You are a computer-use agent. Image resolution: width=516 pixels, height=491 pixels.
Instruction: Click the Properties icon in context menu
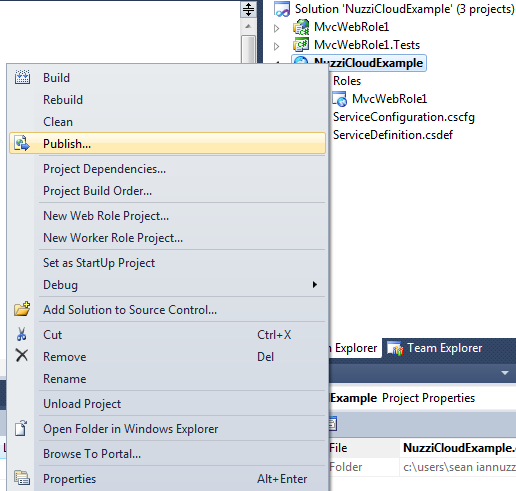tap(22, 478)
